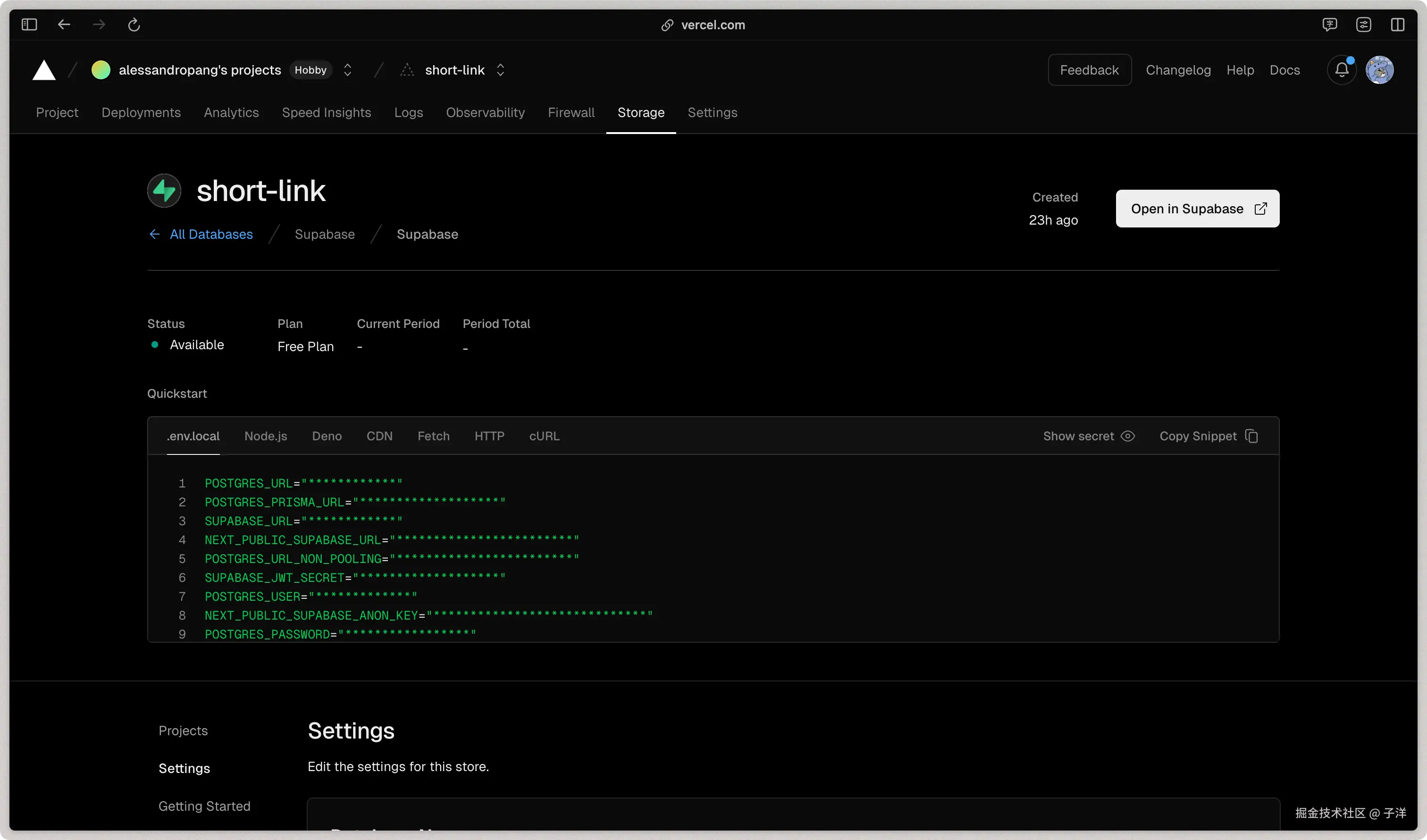1427x840 pixels.
Task: Click the split view icon in browser toolbar
Action: click(1398, 25)
